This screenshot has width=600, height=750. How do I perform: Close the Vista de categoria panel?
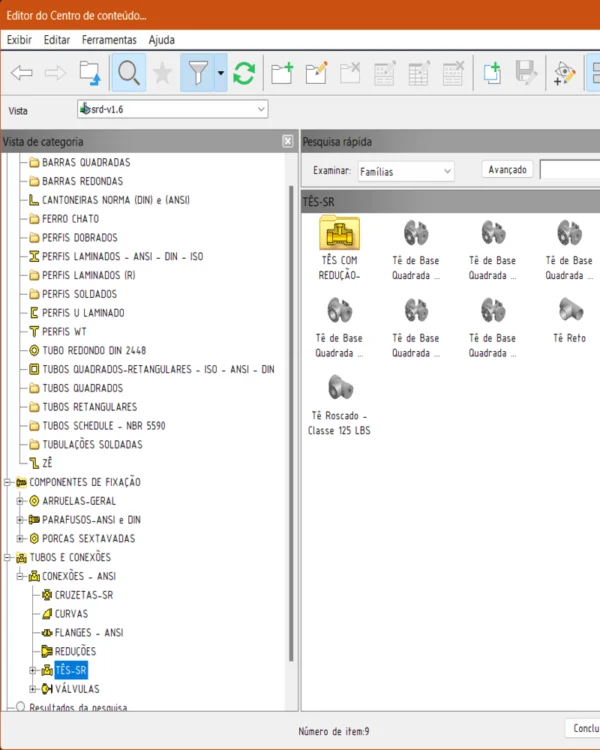[288, 142]
